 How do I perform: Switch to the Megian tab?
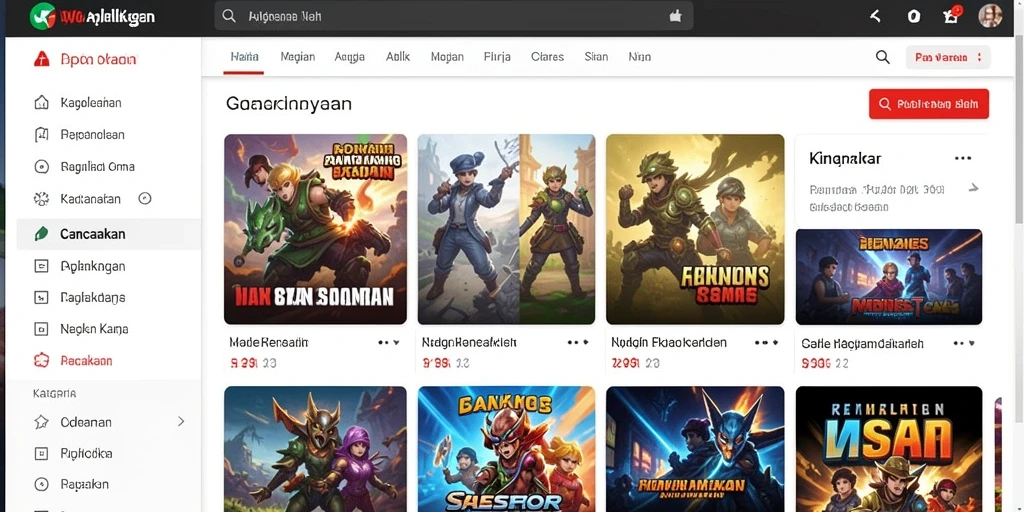click(298, 57)
